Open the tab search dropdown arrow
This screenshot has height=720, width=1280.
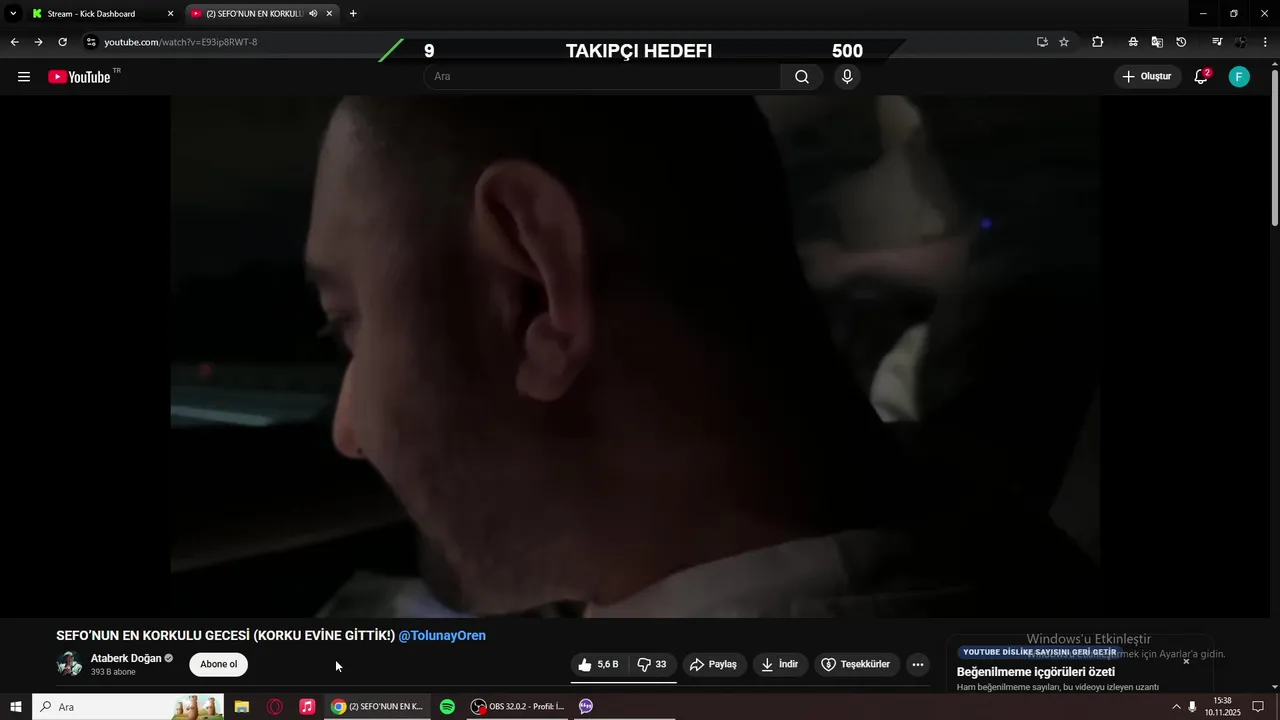click(13, 14)
